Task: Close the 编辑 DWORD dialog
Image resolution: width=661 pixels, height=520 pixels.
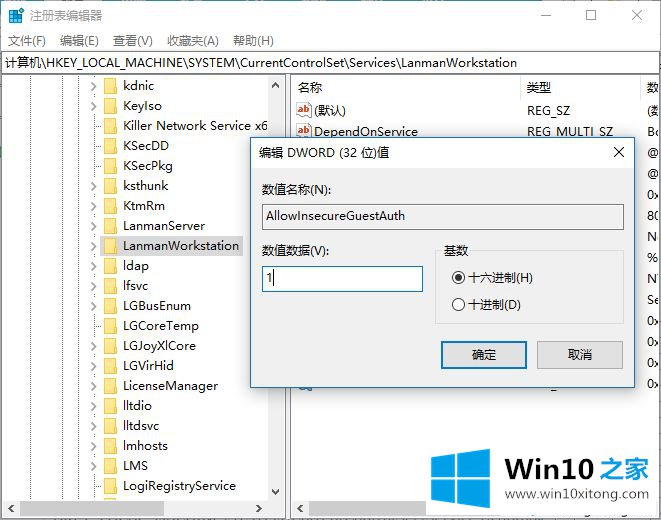Action: [x=618, y=152]
